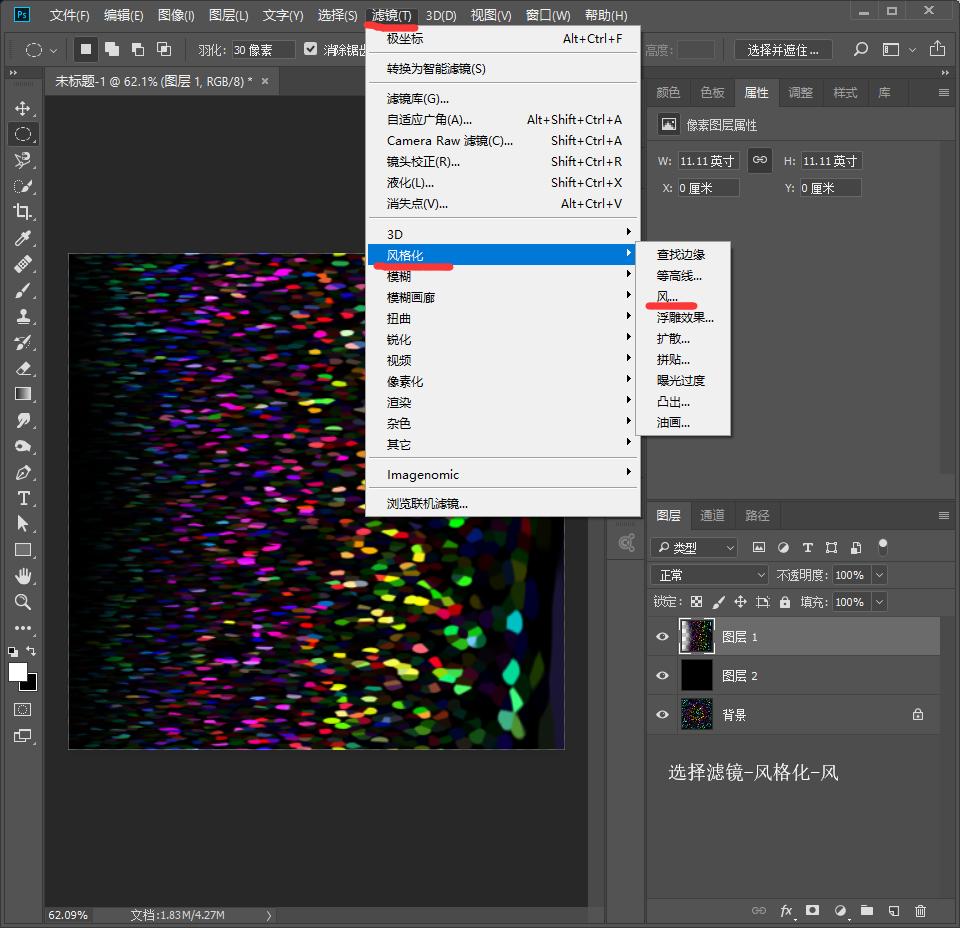Select the Crop tool
The height and width of the screenshot is (928, 960).
pos(22,212)
